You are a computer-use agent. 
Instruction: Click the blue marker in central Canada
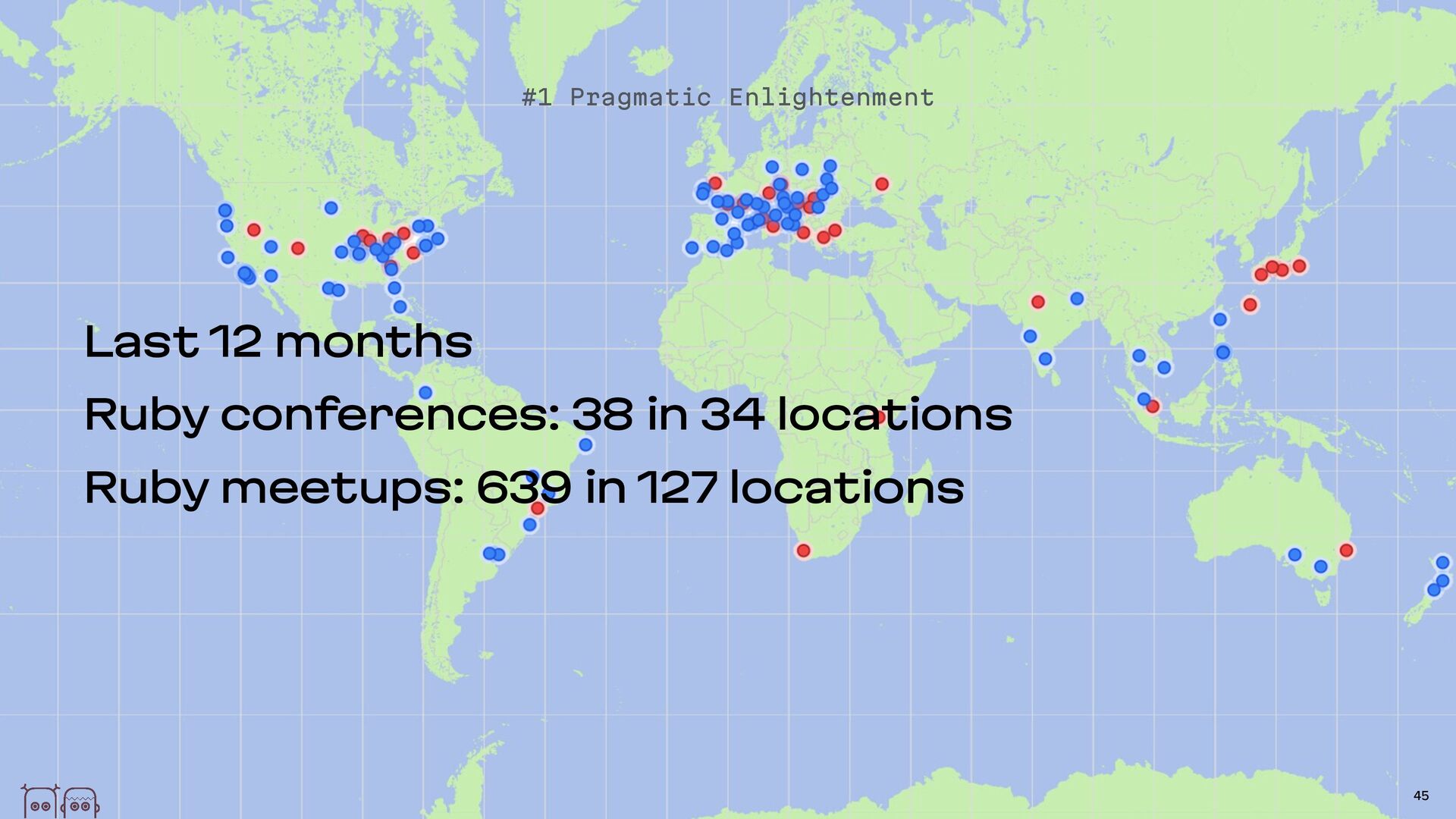coord(331,208)
